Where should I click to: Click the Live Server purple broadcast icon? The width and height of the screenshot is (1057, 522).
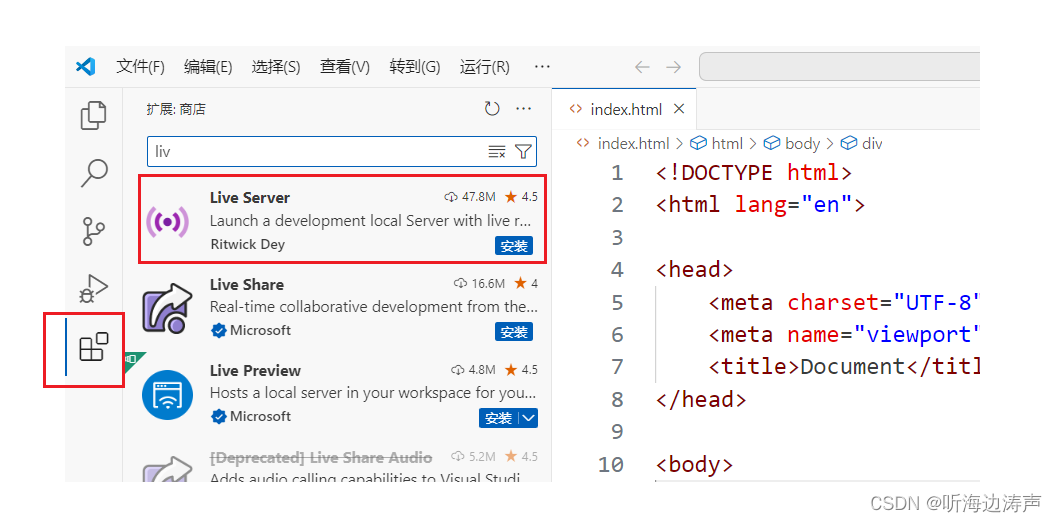coord(168,221)
